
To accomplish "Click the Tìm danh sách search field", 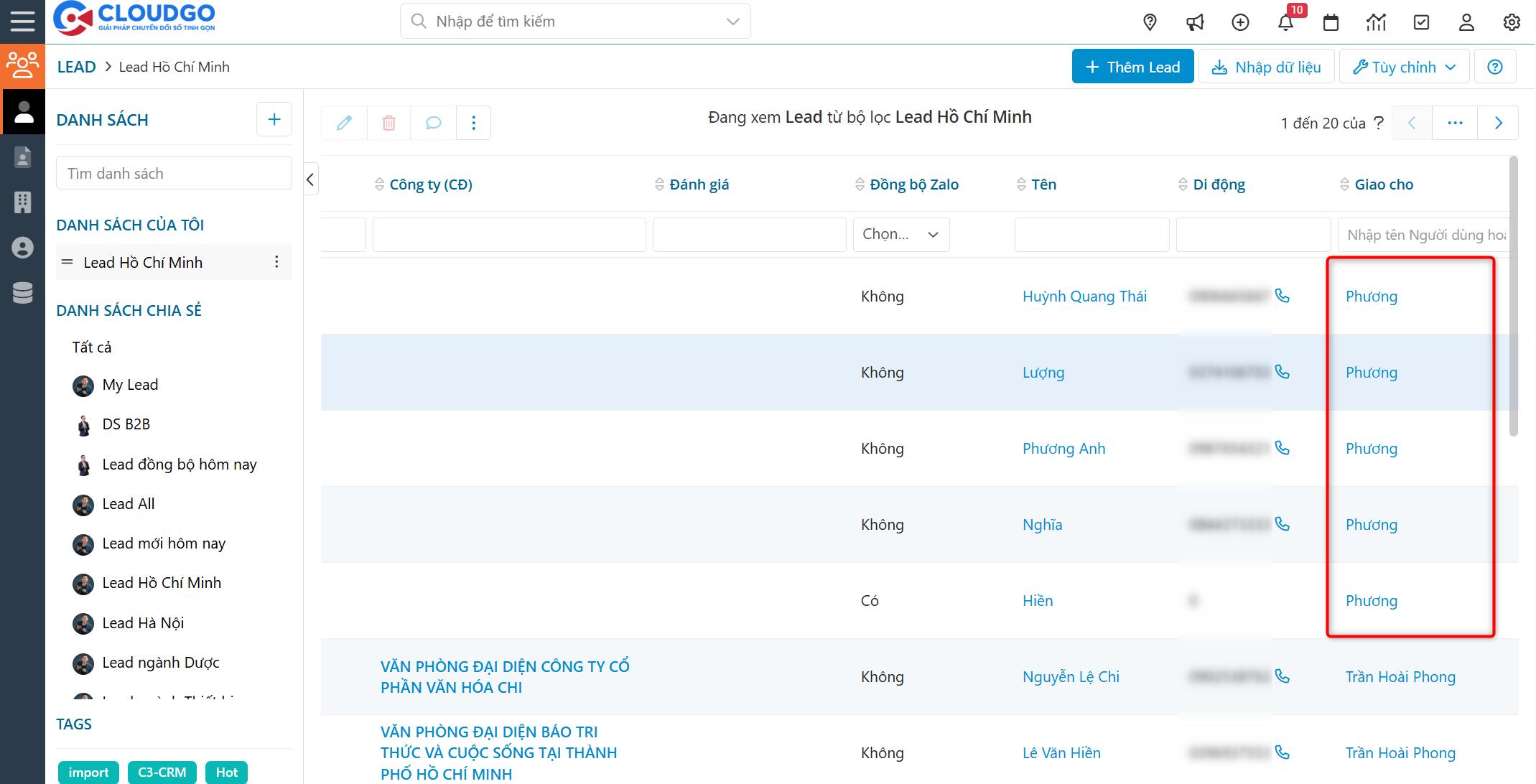I will click(174, 174).
